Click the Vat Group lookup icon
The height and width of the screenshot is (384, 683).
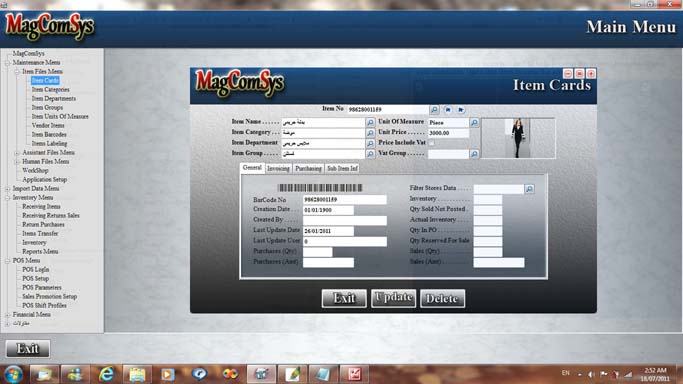point(474,154)
